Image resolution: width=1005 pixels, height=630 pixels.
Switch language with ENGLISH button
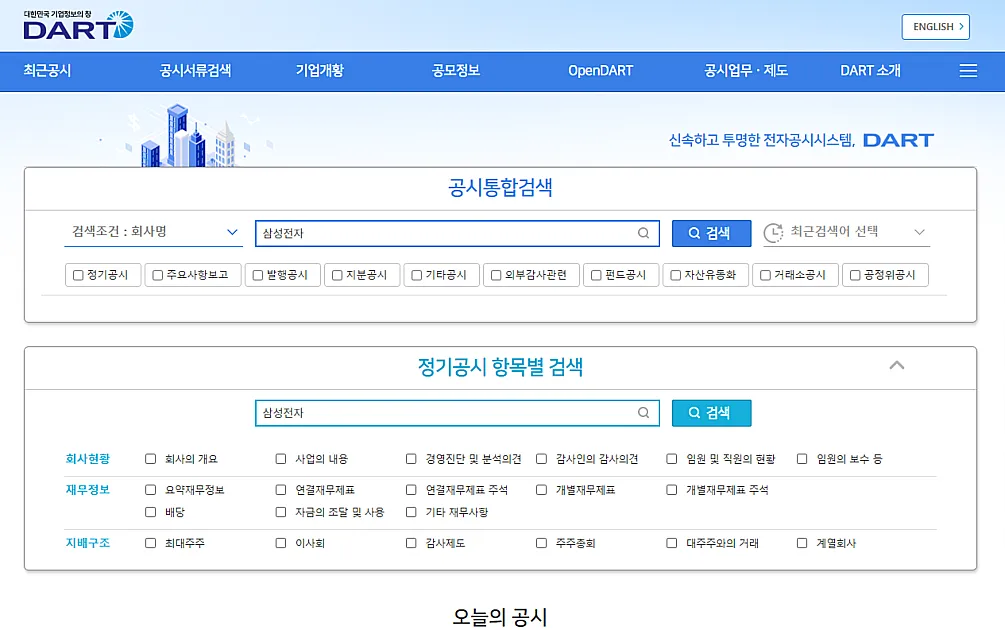coord(935,27)
